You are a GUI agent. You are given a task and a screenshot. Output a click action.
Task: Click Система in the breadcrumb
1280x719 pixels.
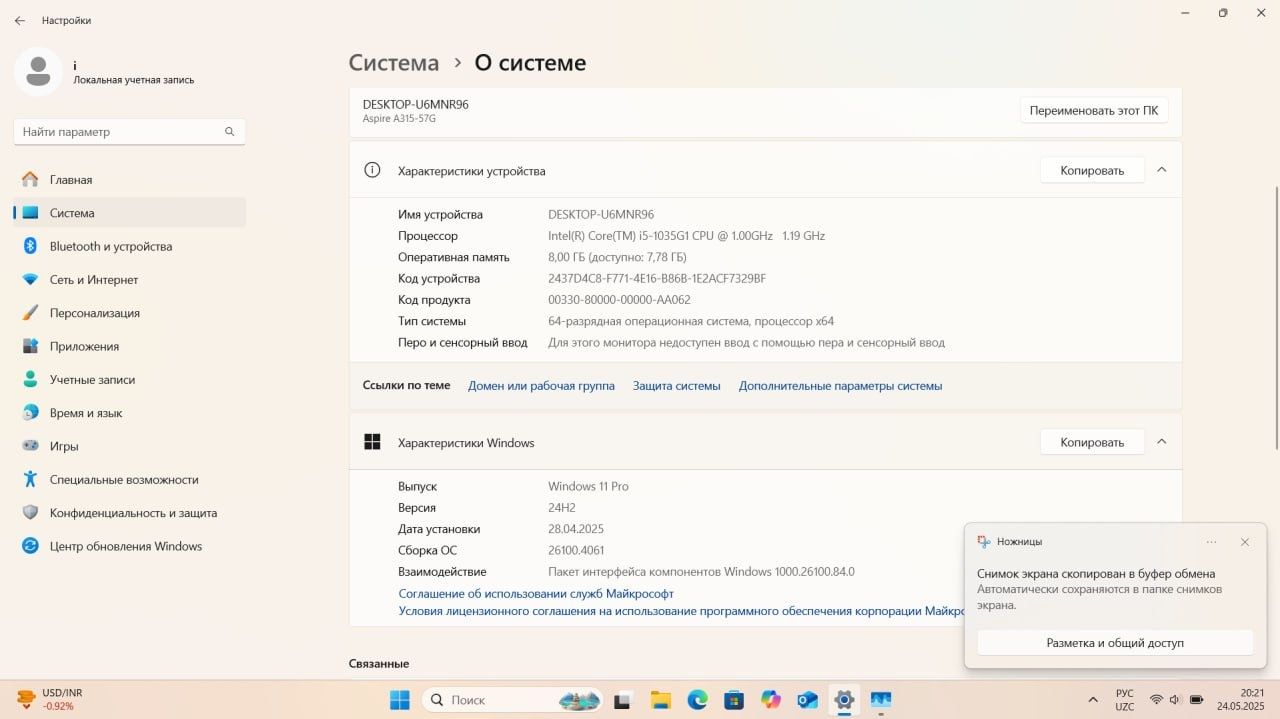(x=393, y=63)
